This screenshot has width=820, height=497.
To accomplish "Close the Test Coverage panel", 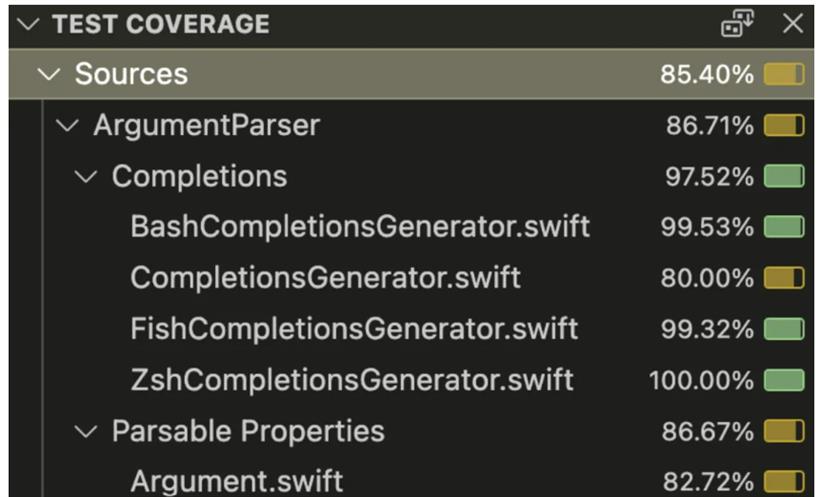I will click(x=793, y=24).
